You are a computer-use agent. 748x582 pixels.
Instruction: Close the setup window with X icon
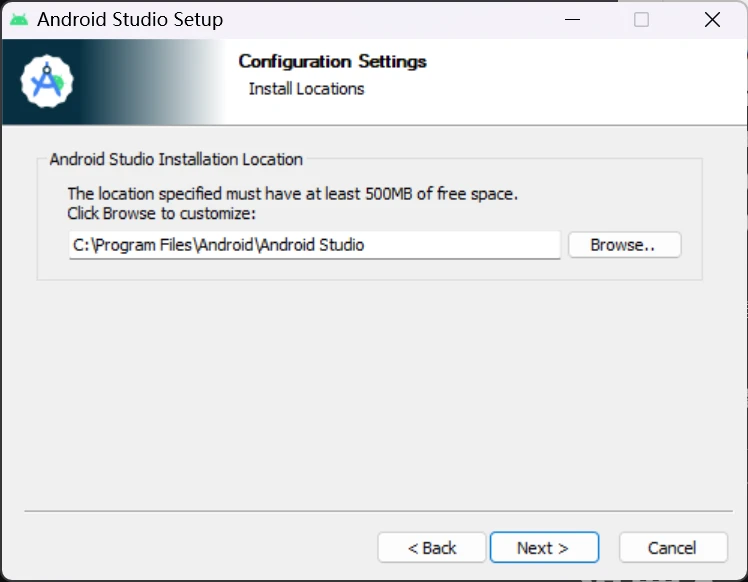coord(712,19)
